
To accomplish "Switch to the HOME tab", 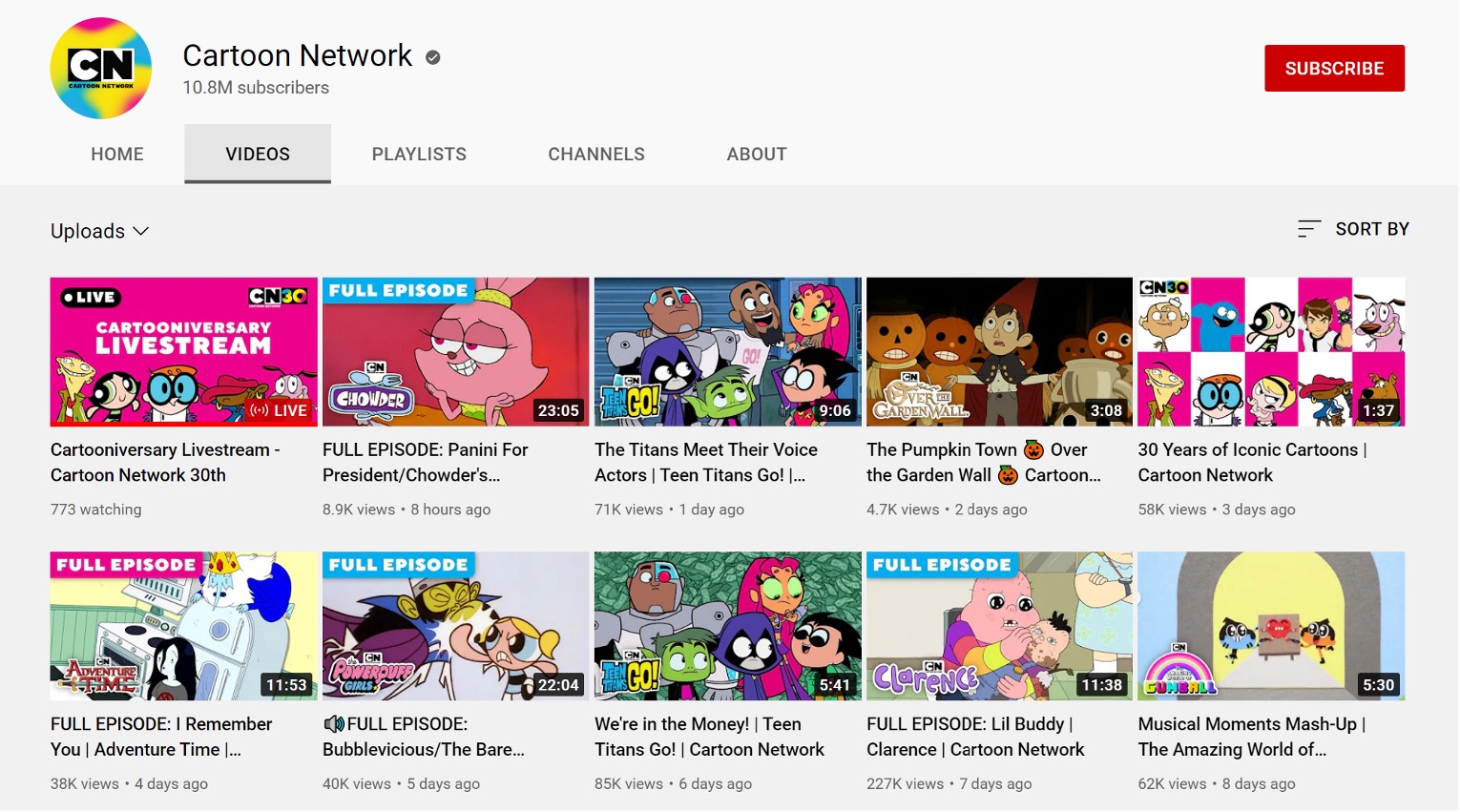I will pos(117,154).
